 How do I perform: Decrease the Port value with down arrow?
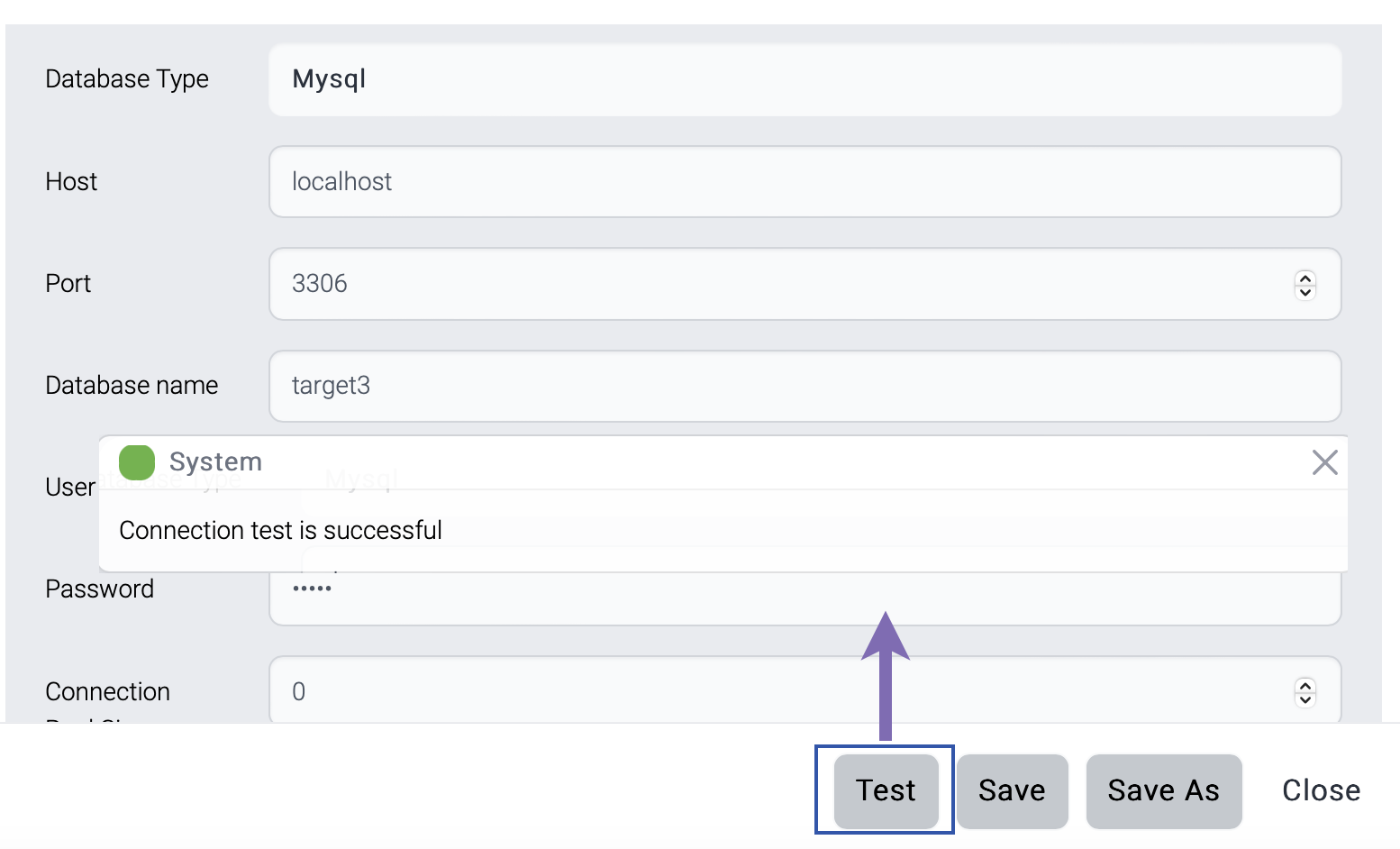click(x=1305, y=291)
